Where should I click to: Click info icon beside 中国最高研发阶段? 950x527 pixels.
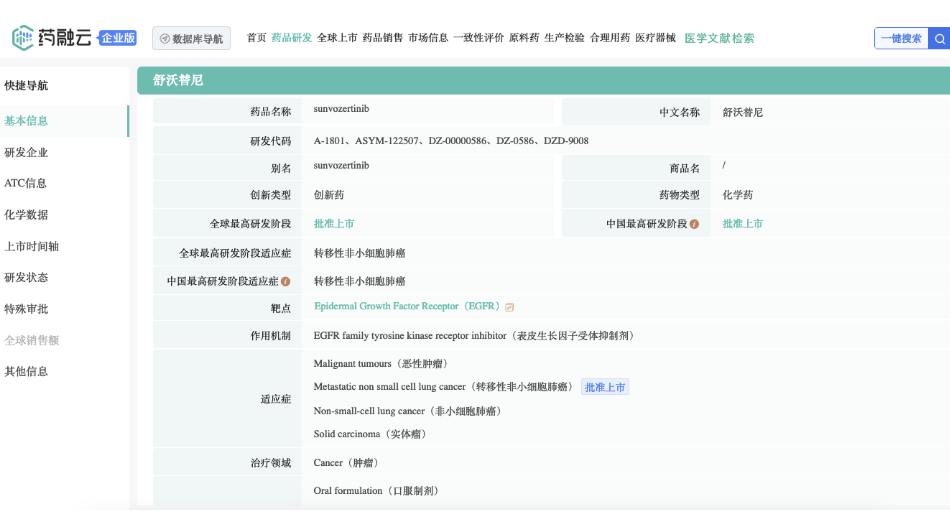694,224
